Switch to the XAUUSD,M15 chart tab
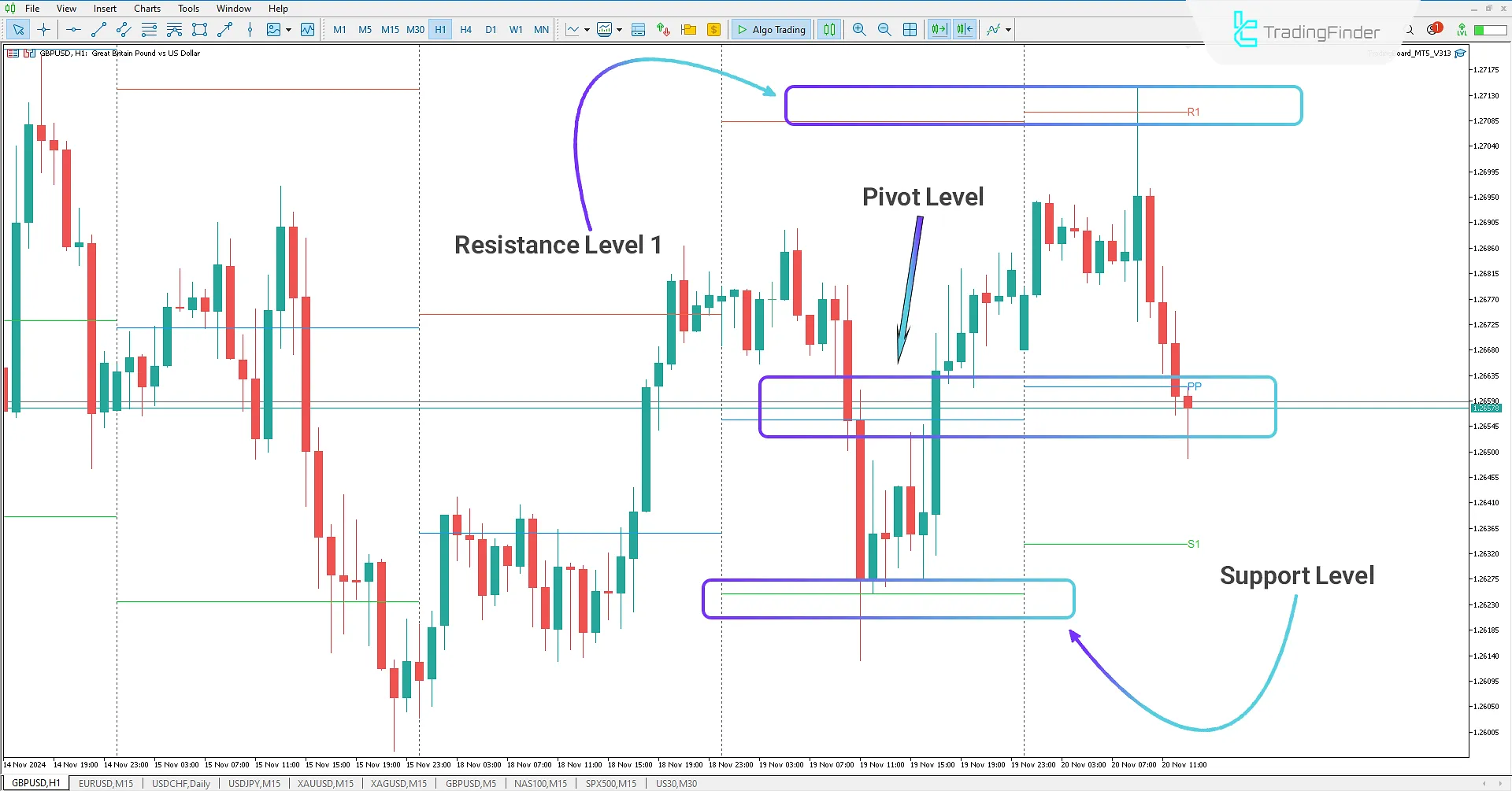Image resolution: width=1512 pixels, height=791 pixels. 324,783
